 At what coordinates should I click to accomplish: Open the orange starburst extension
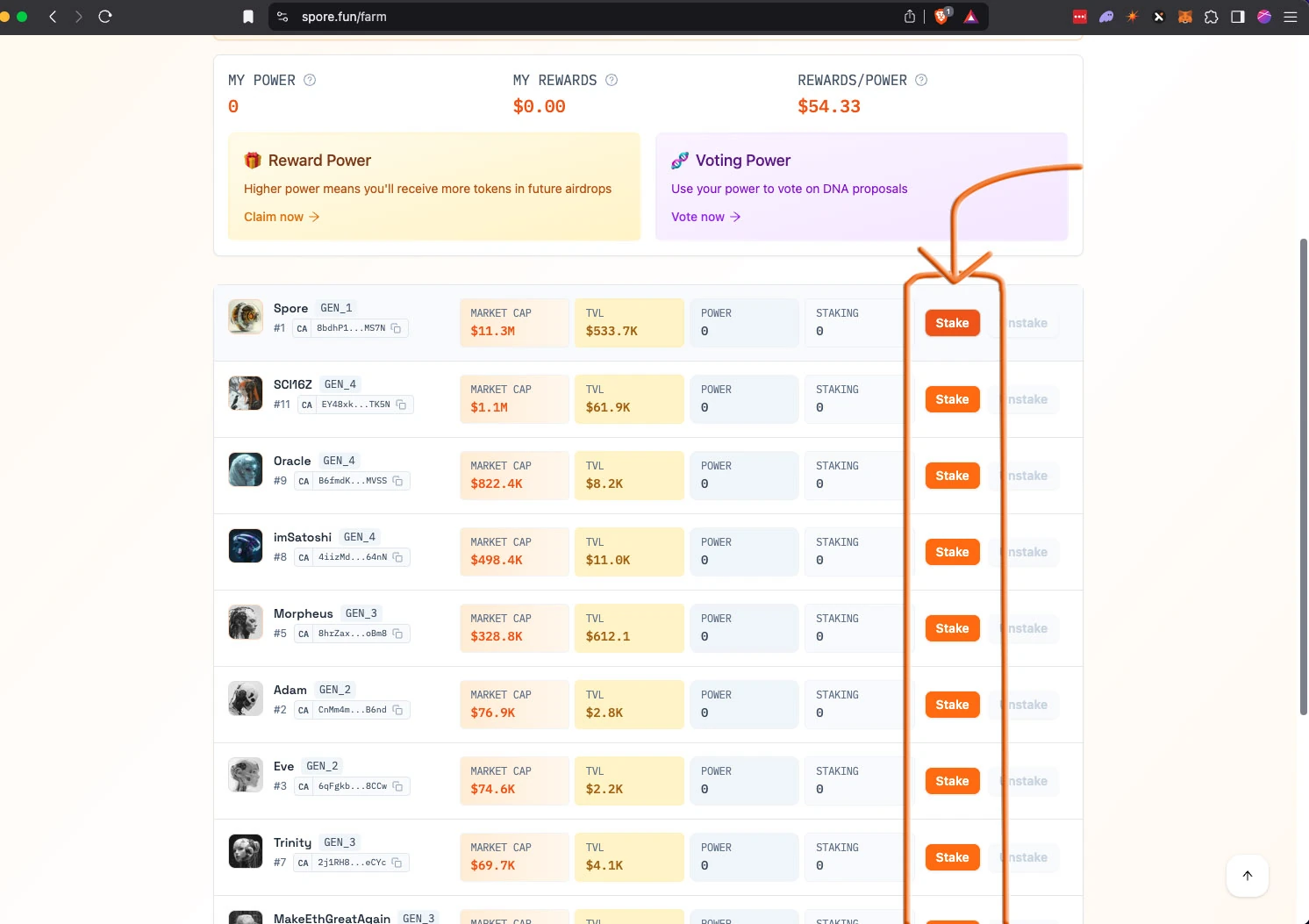point(1133,17)
